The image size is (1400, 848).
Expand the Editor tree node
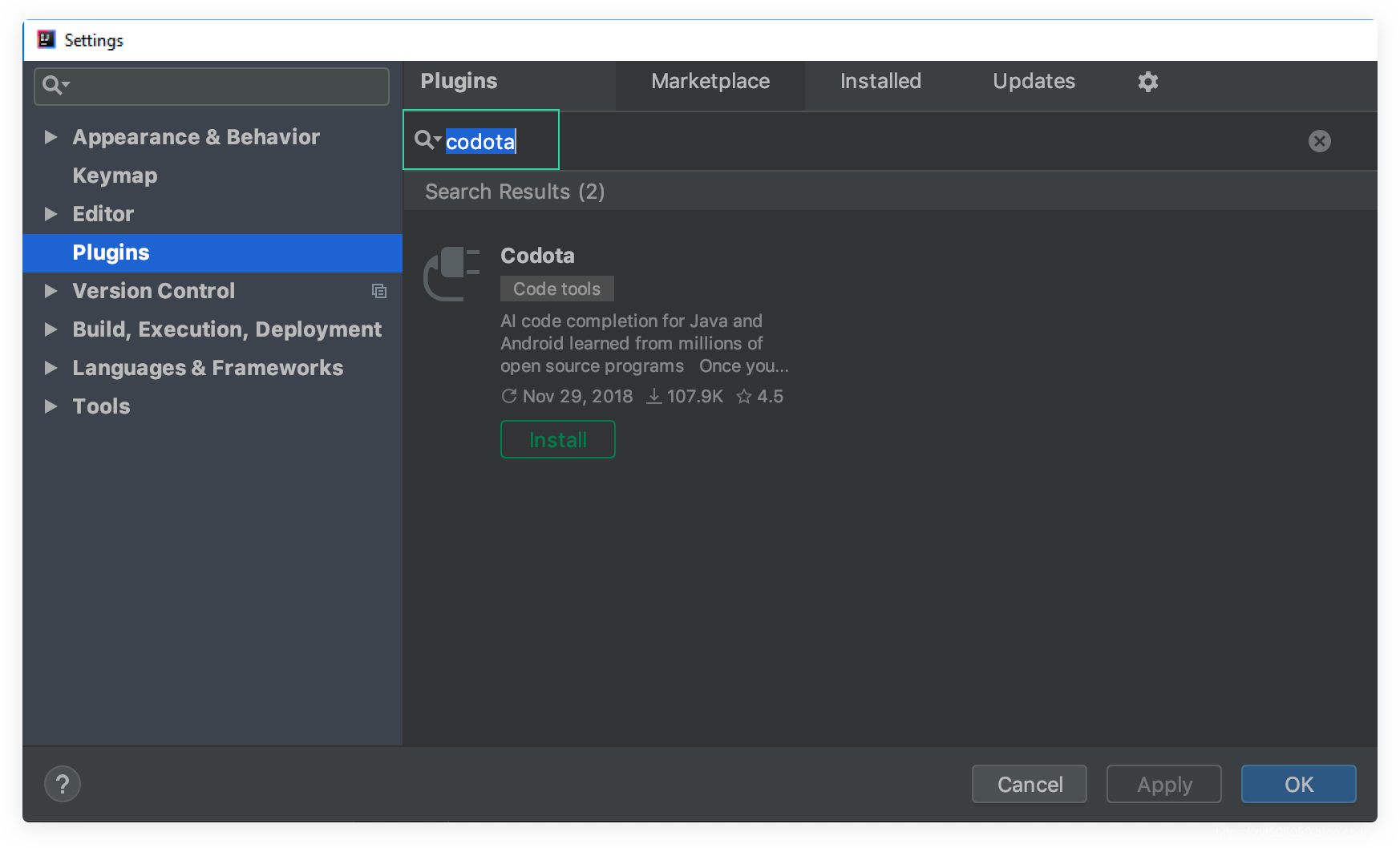point(51,214)
